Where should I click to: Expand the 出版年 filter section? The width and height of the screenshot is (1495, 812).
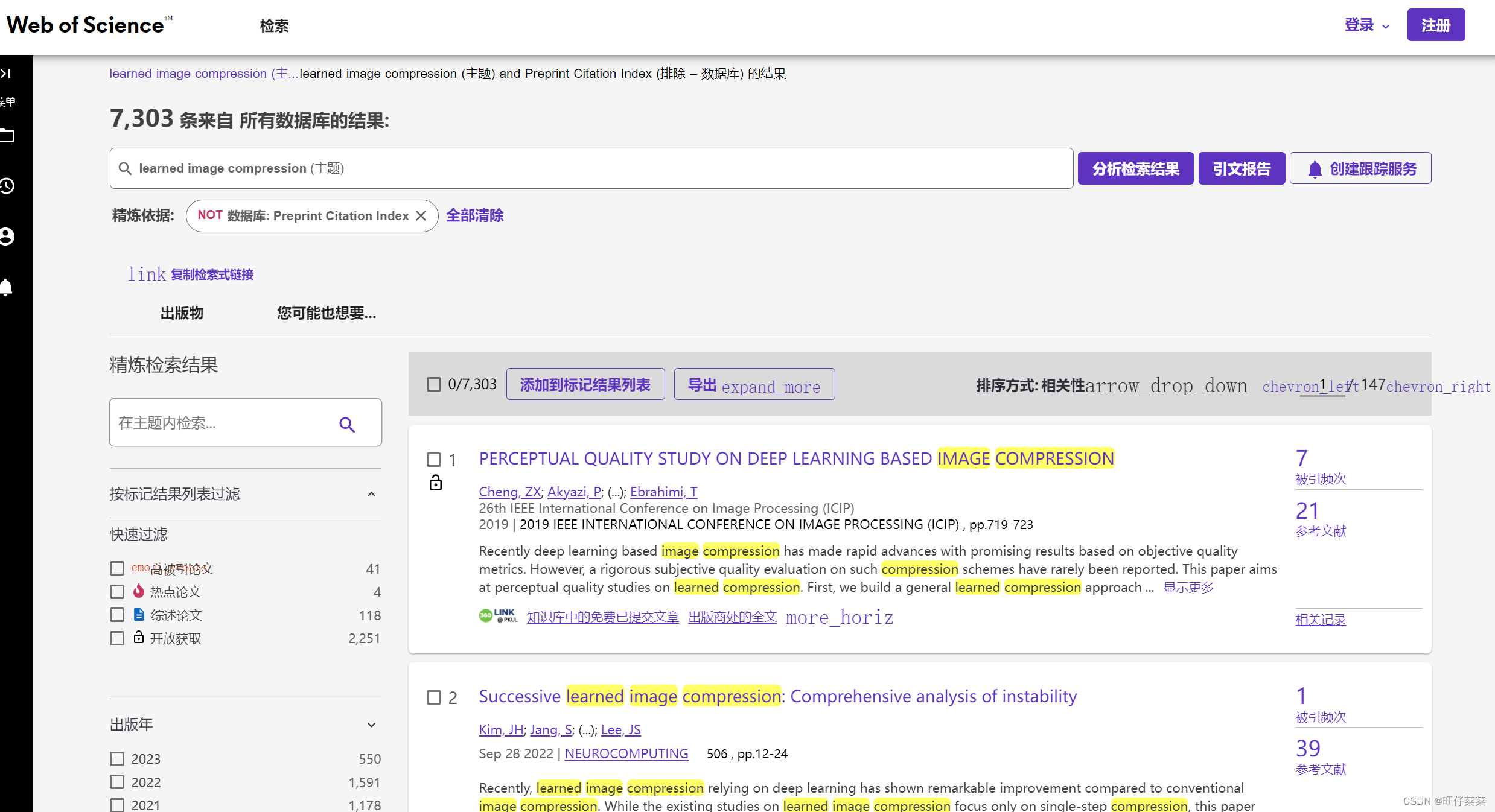371,725
